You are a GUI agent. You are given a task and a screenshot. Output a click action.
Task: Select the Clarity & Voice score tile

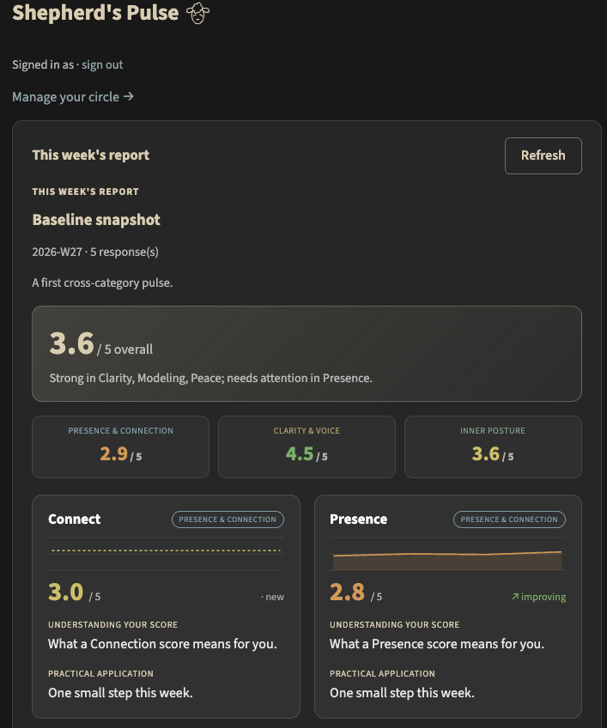tap(307, 447)
